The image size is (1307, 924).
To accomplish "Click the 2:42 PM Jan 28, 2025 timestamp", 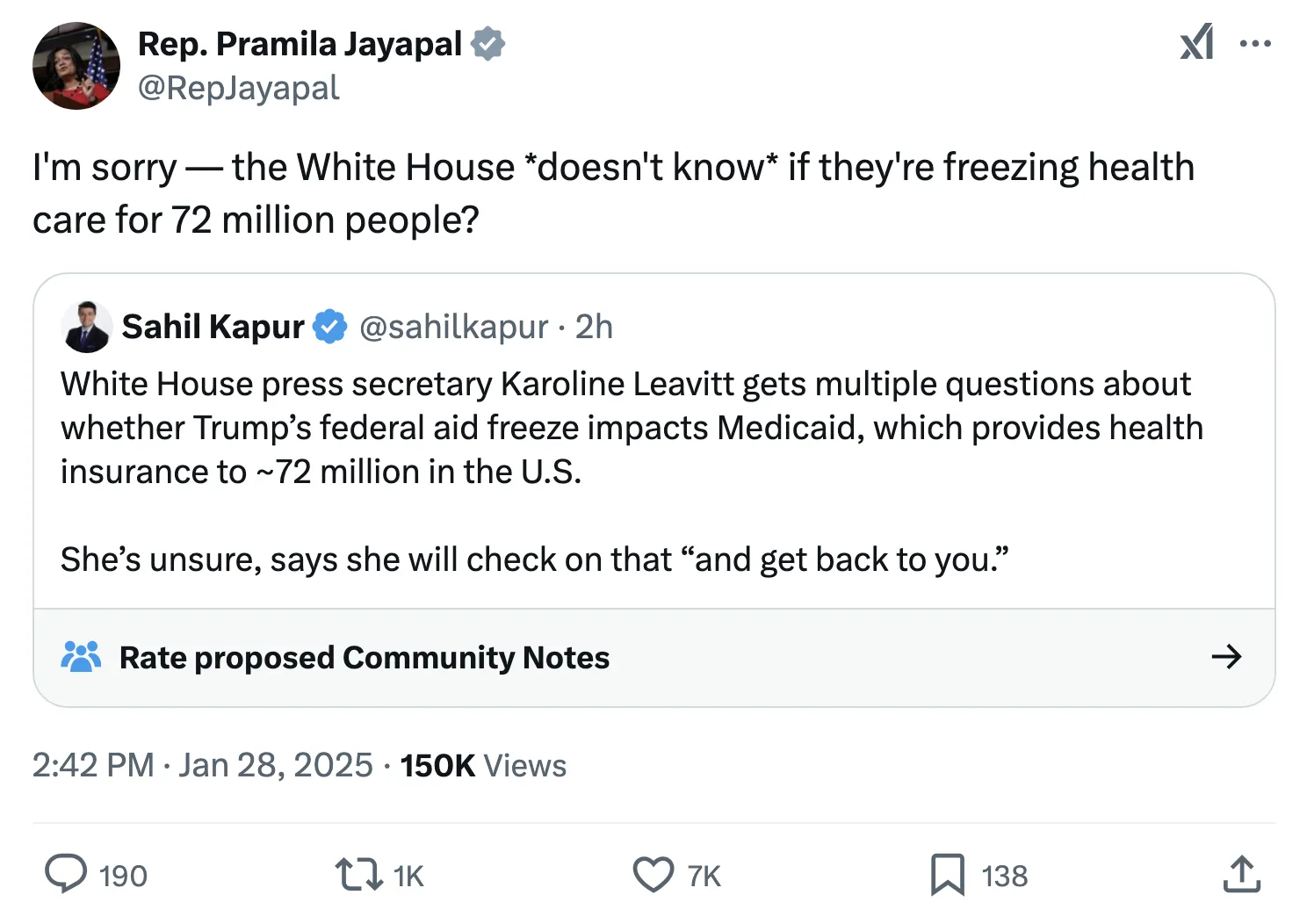I will point(202,766).
